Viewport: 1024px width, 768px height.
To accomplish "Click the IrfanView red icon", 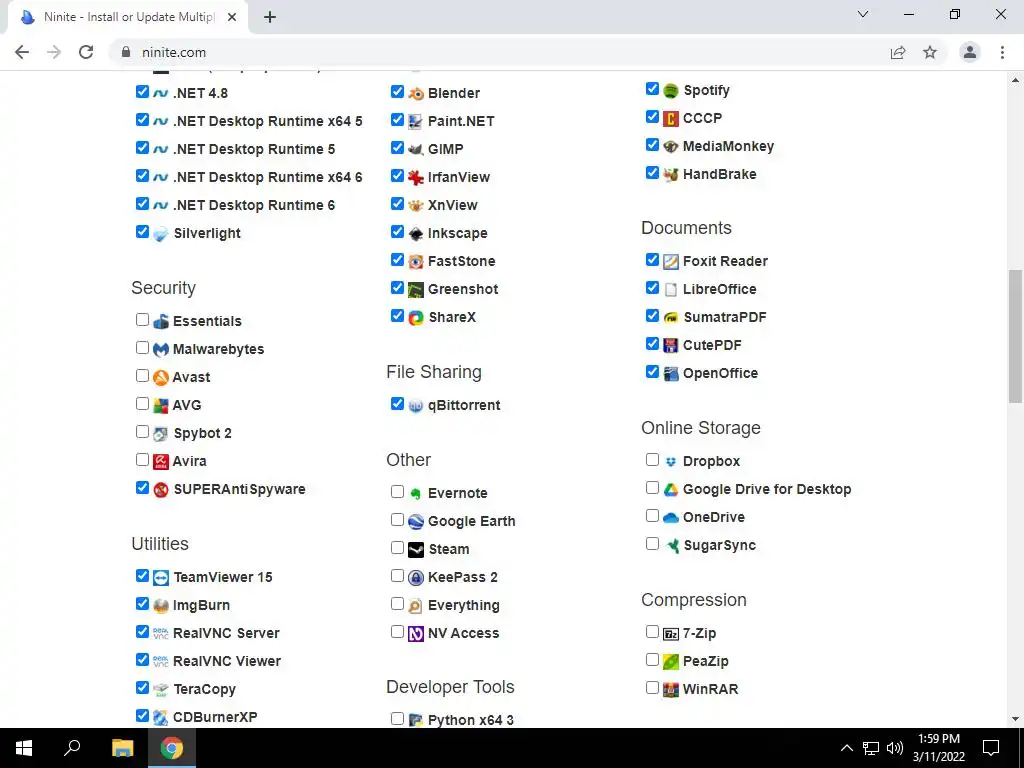I will [x=415, y=178].
